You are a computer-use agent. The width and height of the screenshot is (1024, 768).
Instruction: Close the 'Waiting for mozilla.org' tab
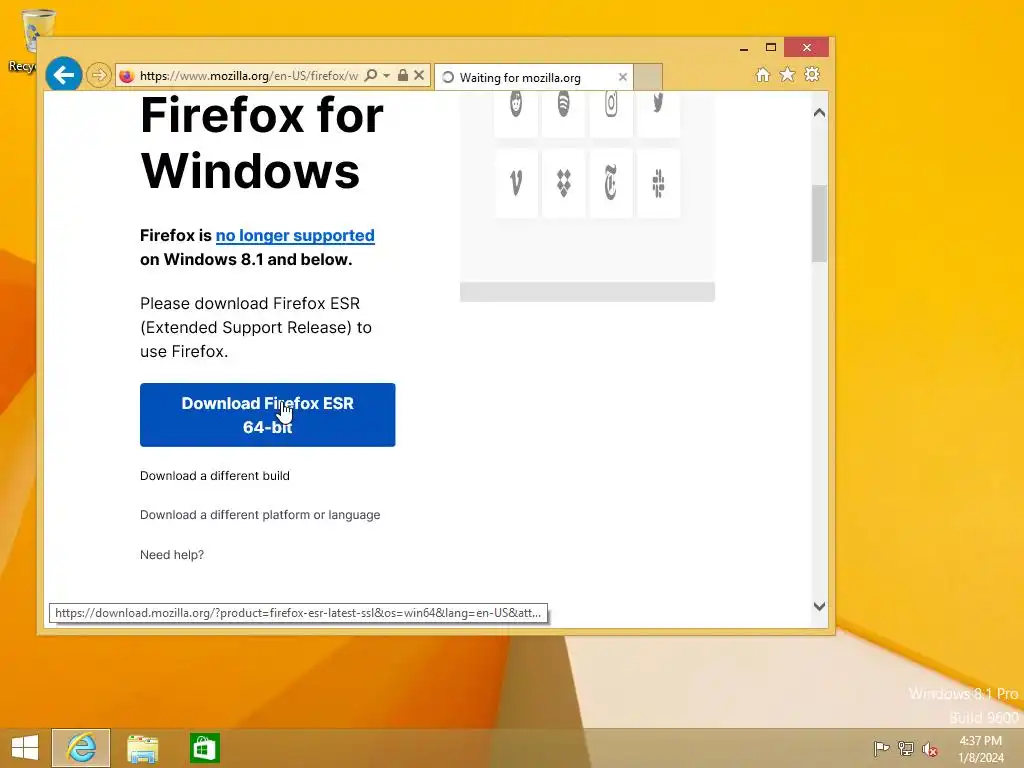point(622,77)
